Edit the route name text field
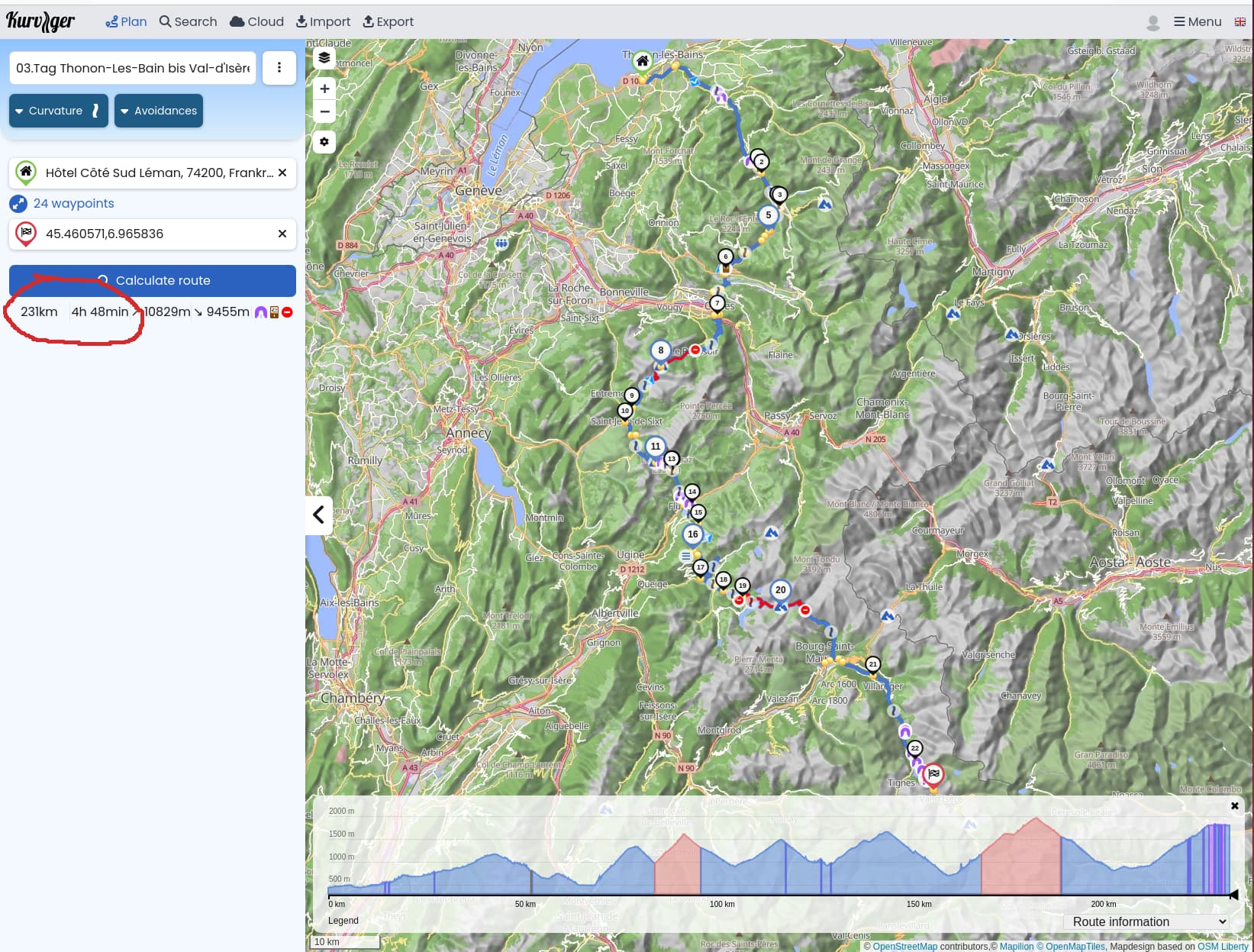The height and width of the screenshot is (952, 1254). 132,68
